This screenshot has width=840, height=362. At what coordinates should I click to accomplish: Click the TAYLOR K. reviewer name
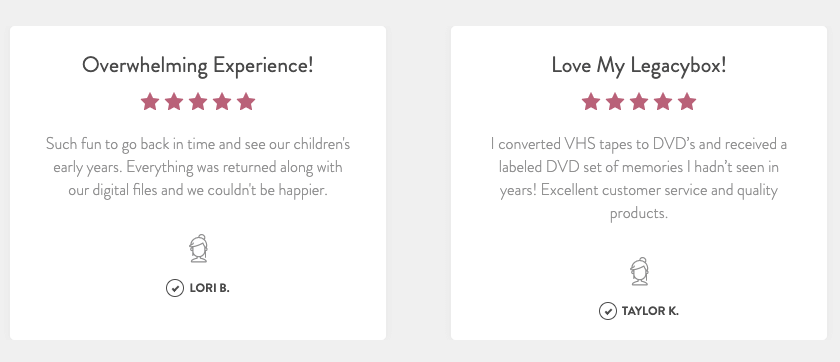(650, 311)
